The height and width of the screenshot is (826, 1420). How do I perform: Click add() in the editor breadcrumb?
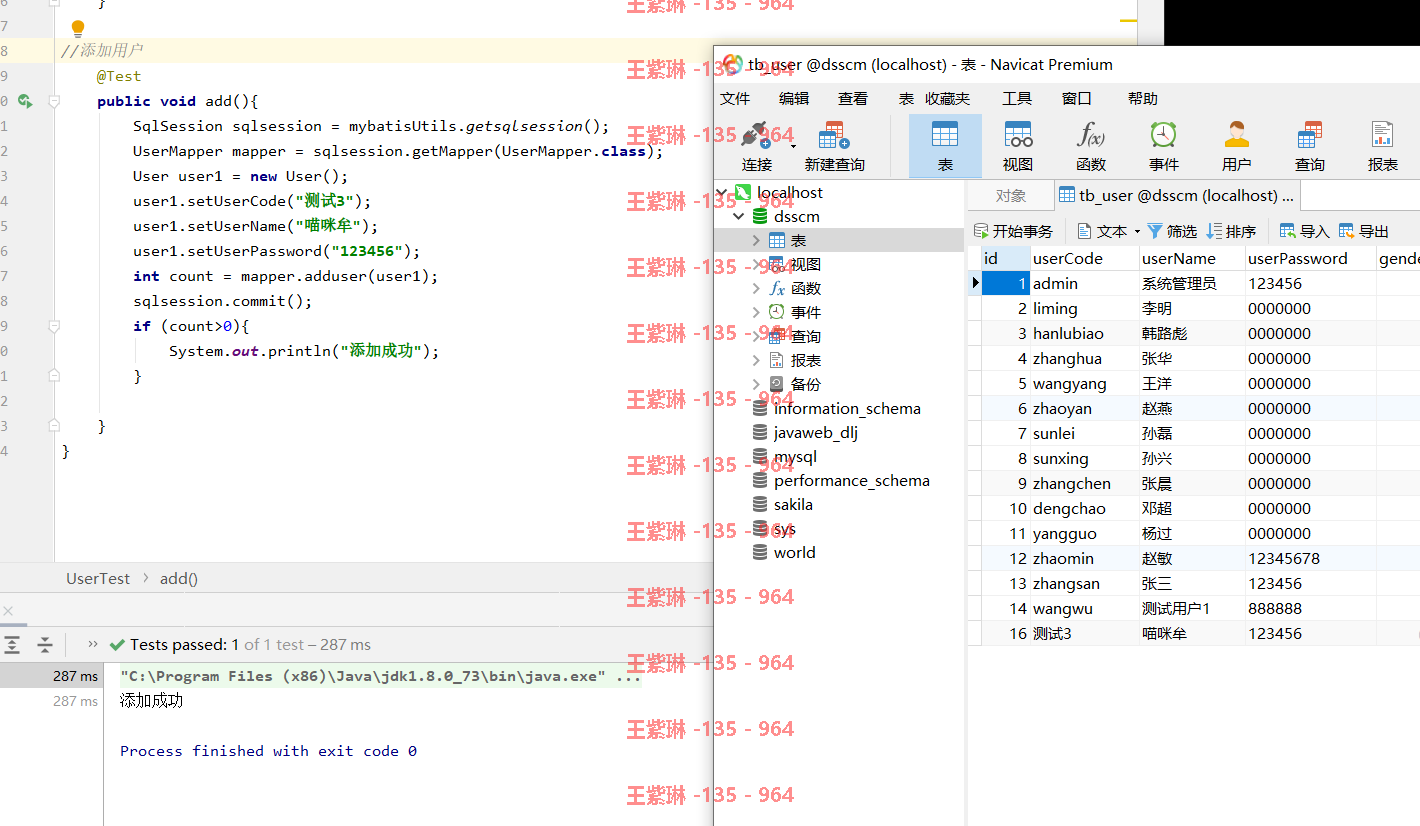(179, 578)
